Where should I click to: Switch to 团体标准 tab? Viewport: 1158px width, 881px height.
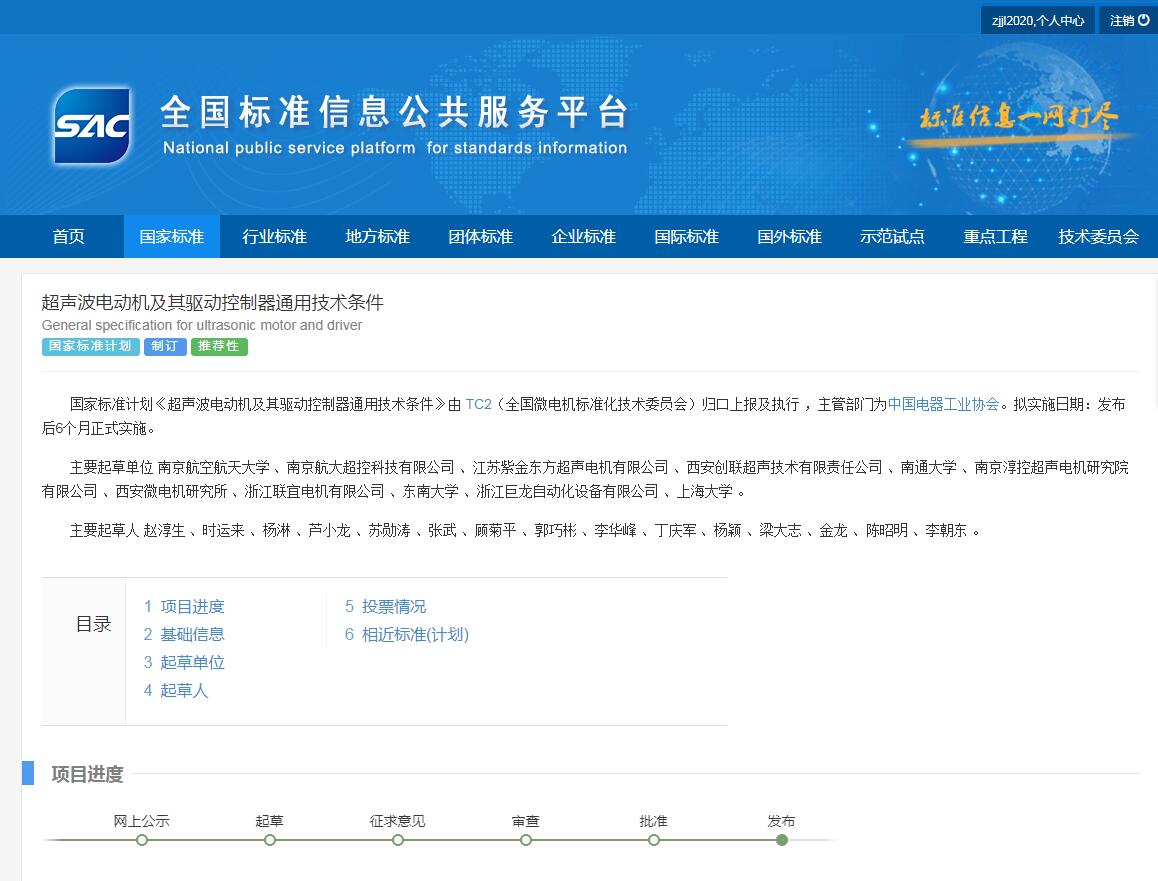coord(480,237)
